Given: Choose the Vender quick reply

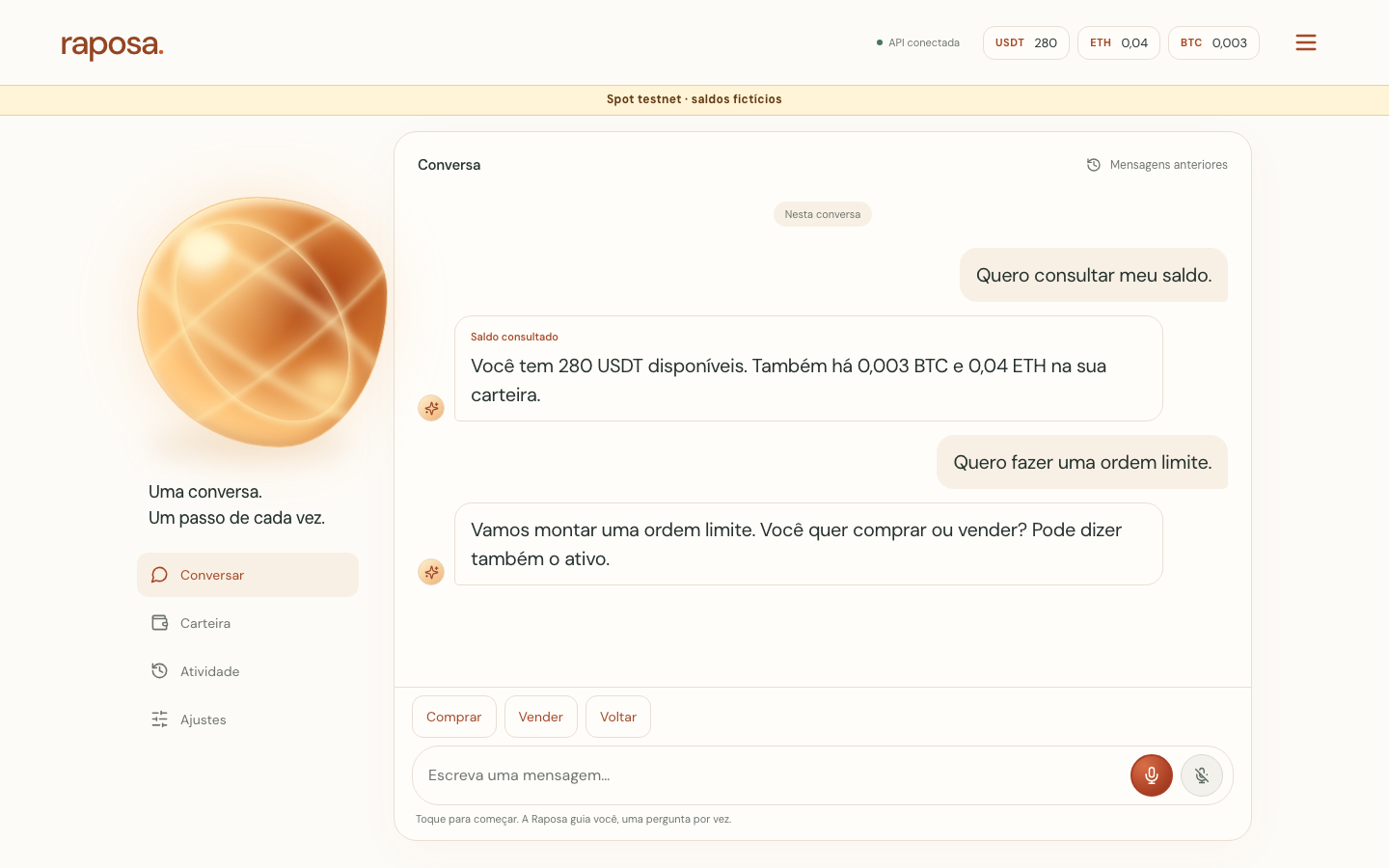Looking at the screenshot, I should coord(541,717).
